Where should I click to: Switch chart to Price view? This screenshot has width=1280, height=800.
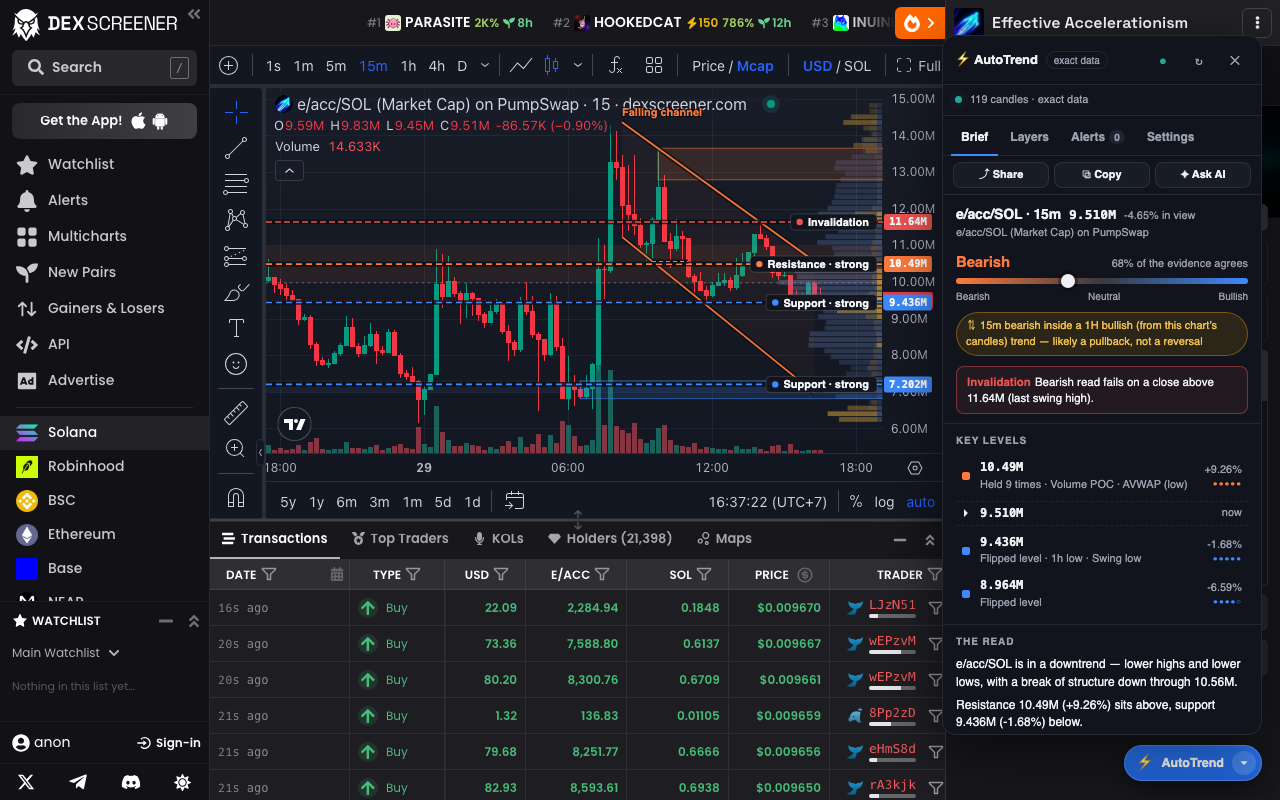tap(708, 66)
